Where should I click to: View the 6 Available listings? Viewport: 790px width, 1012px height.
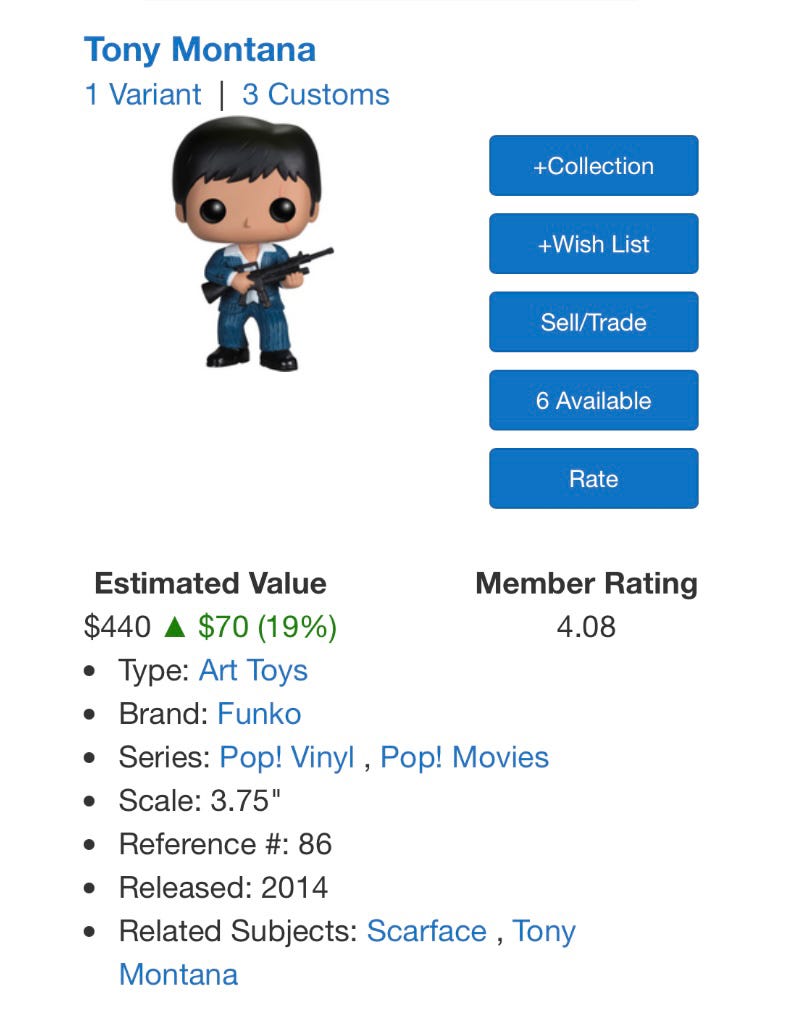[x=593, y=400]
